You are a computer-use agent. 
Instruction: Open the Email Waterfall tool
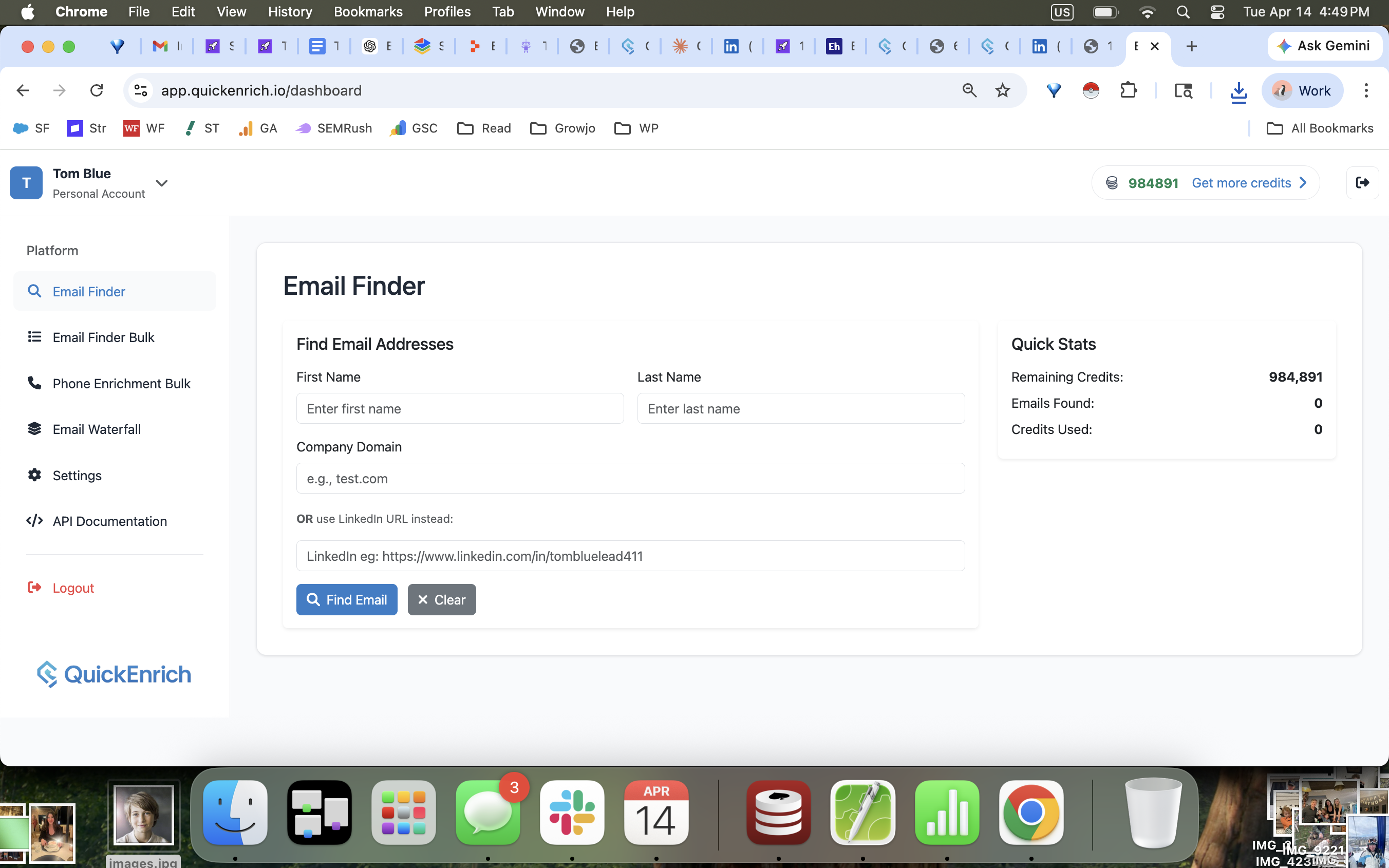tap(97, 429)
